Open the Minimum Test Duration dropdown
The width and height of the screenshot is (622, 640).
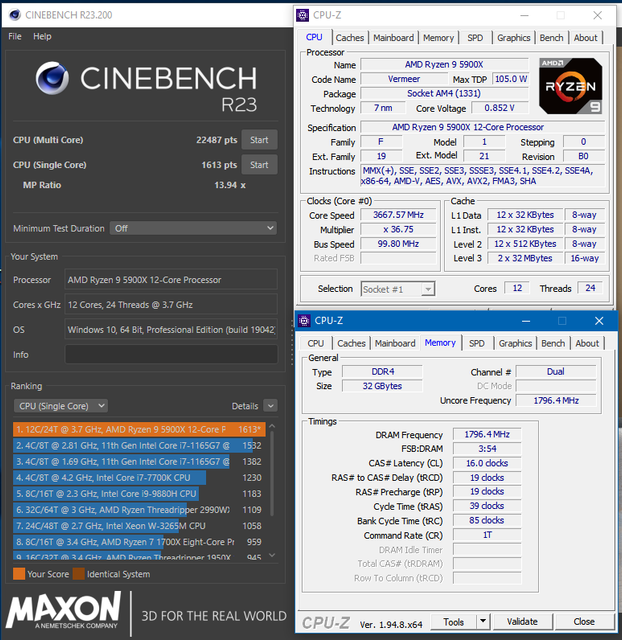coord(193,228)
